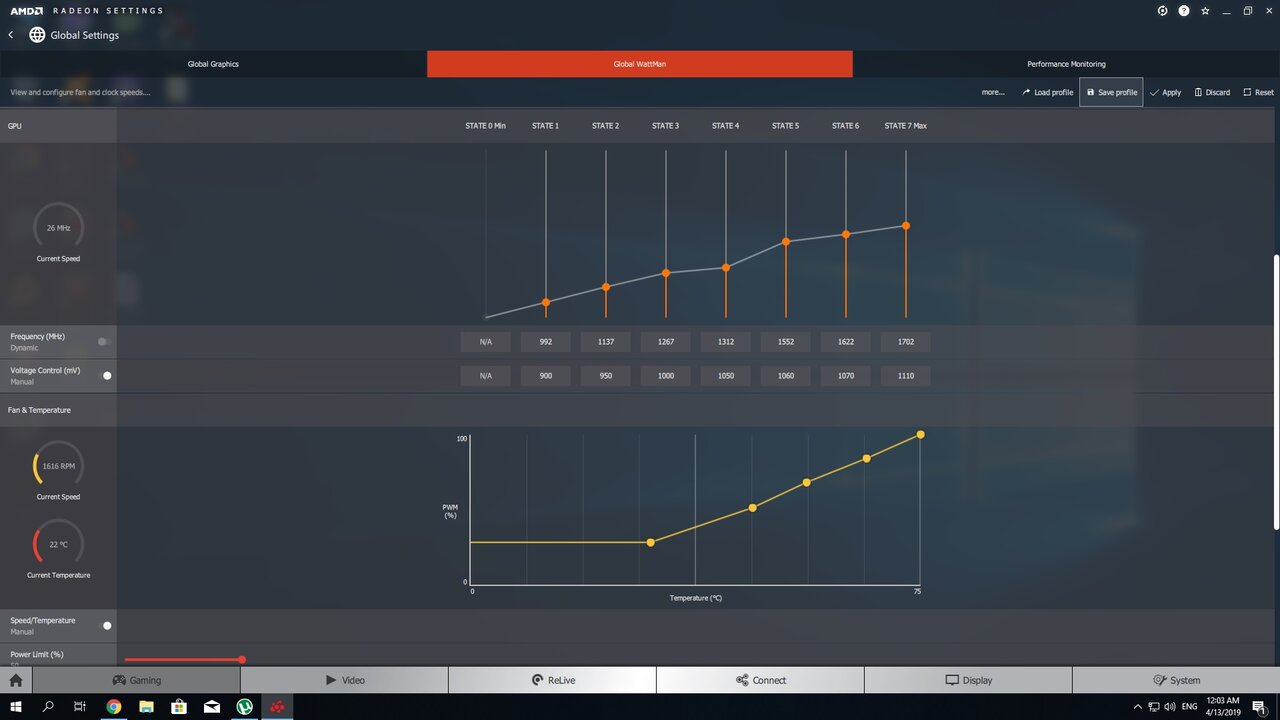Click the State 2 frequency field 1137

(x=606, y=342)
